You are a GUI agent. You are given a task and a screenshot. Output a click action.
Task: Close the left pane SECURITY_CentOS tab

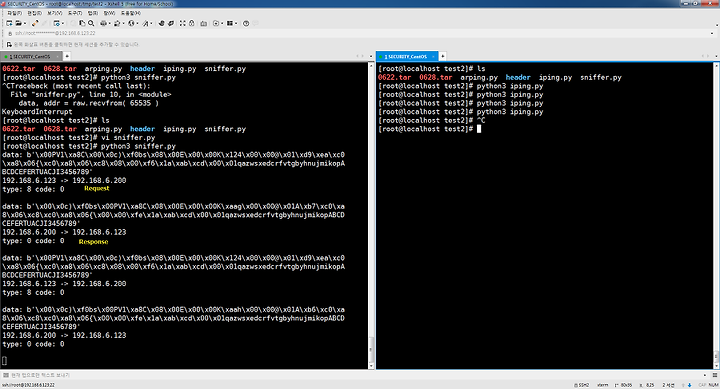pyautogui.click(x=57, y=56)
